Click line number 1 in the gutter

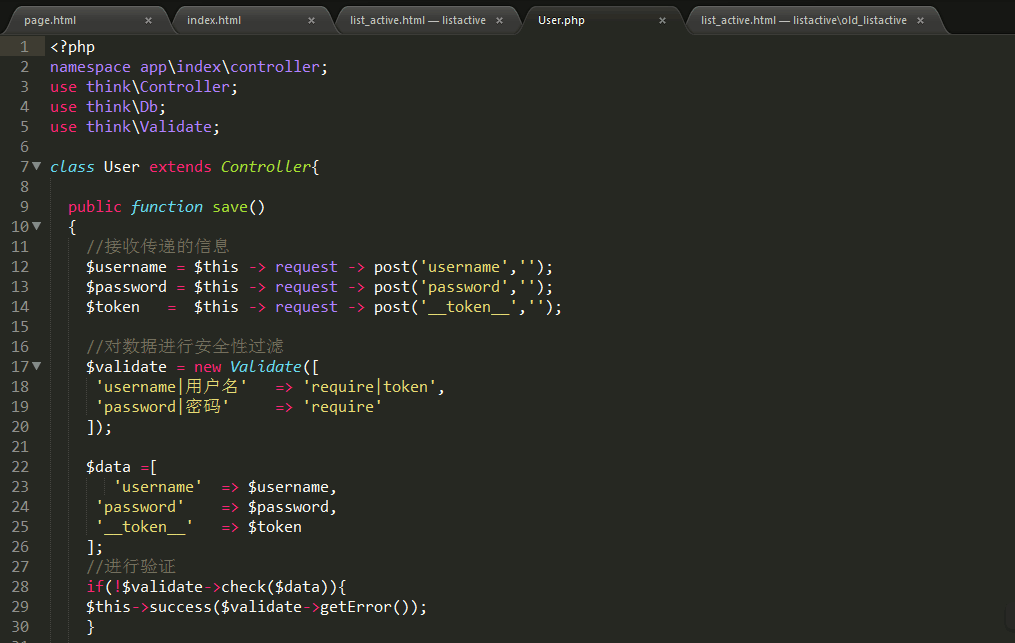pyautogui.click(x=24, y=47)
